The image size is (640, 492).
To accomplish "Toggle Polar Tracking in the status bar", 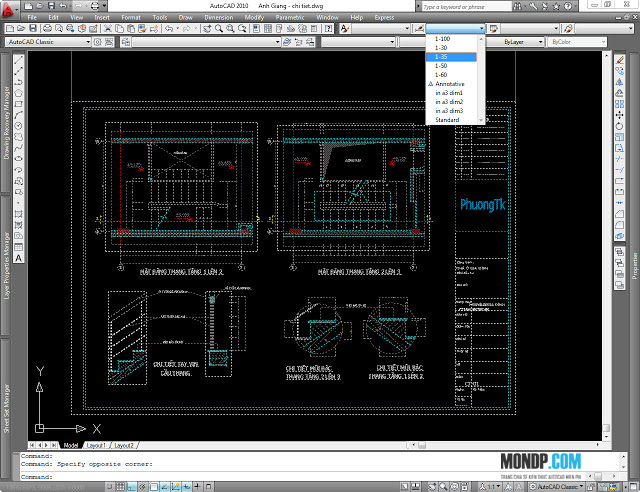I will [142, 487].
